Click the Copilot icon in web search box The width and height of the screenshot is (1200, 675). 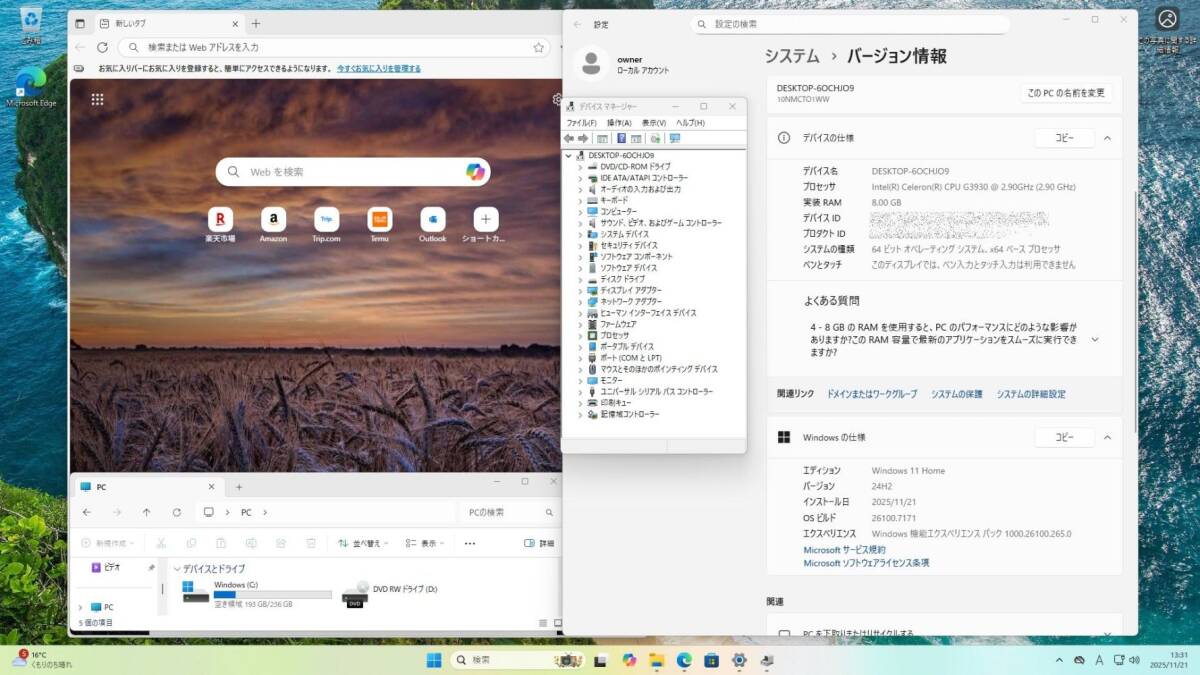475,172
